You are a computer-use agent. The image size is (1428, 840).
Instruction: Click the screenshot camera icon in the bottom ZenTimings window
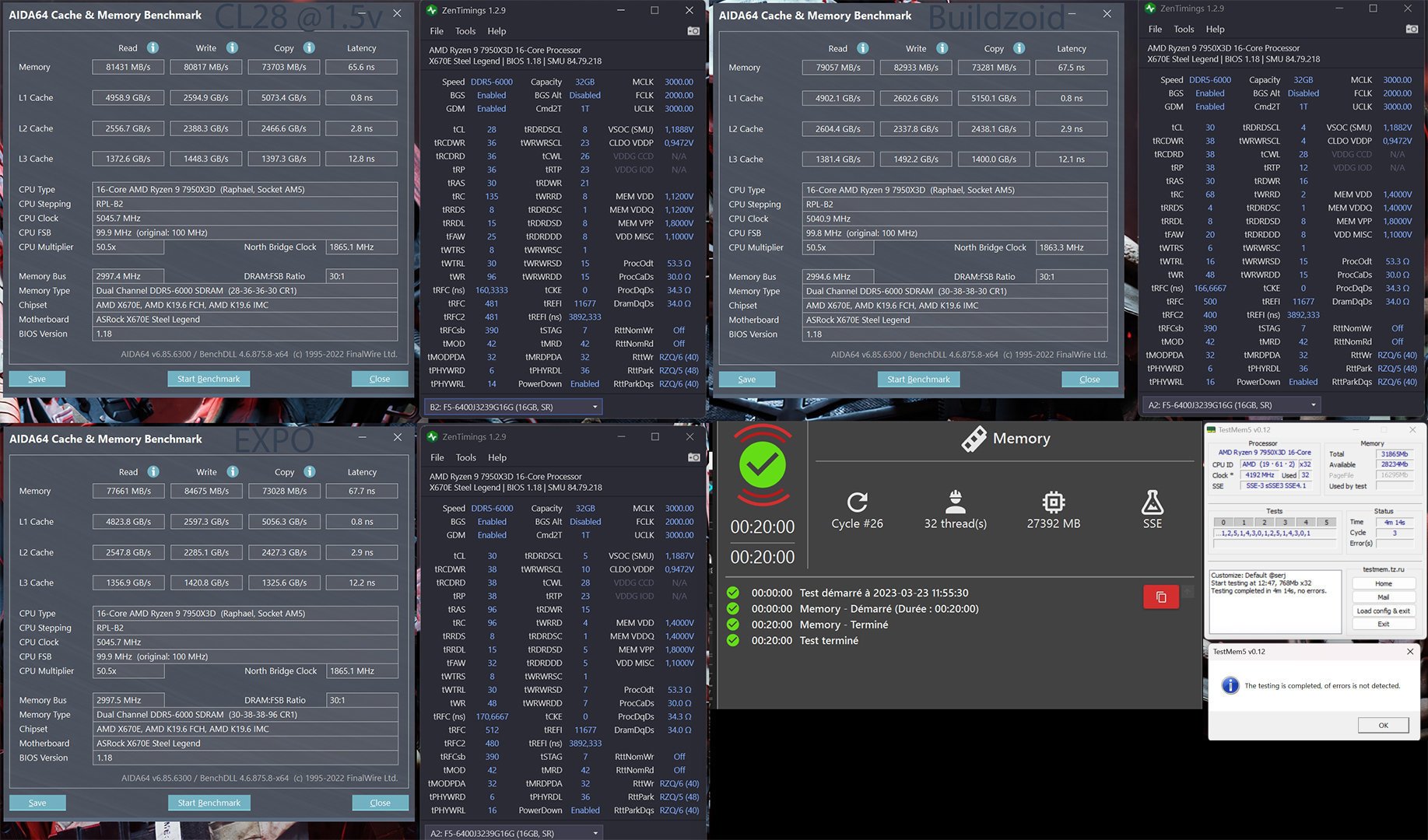pos(693,457)
